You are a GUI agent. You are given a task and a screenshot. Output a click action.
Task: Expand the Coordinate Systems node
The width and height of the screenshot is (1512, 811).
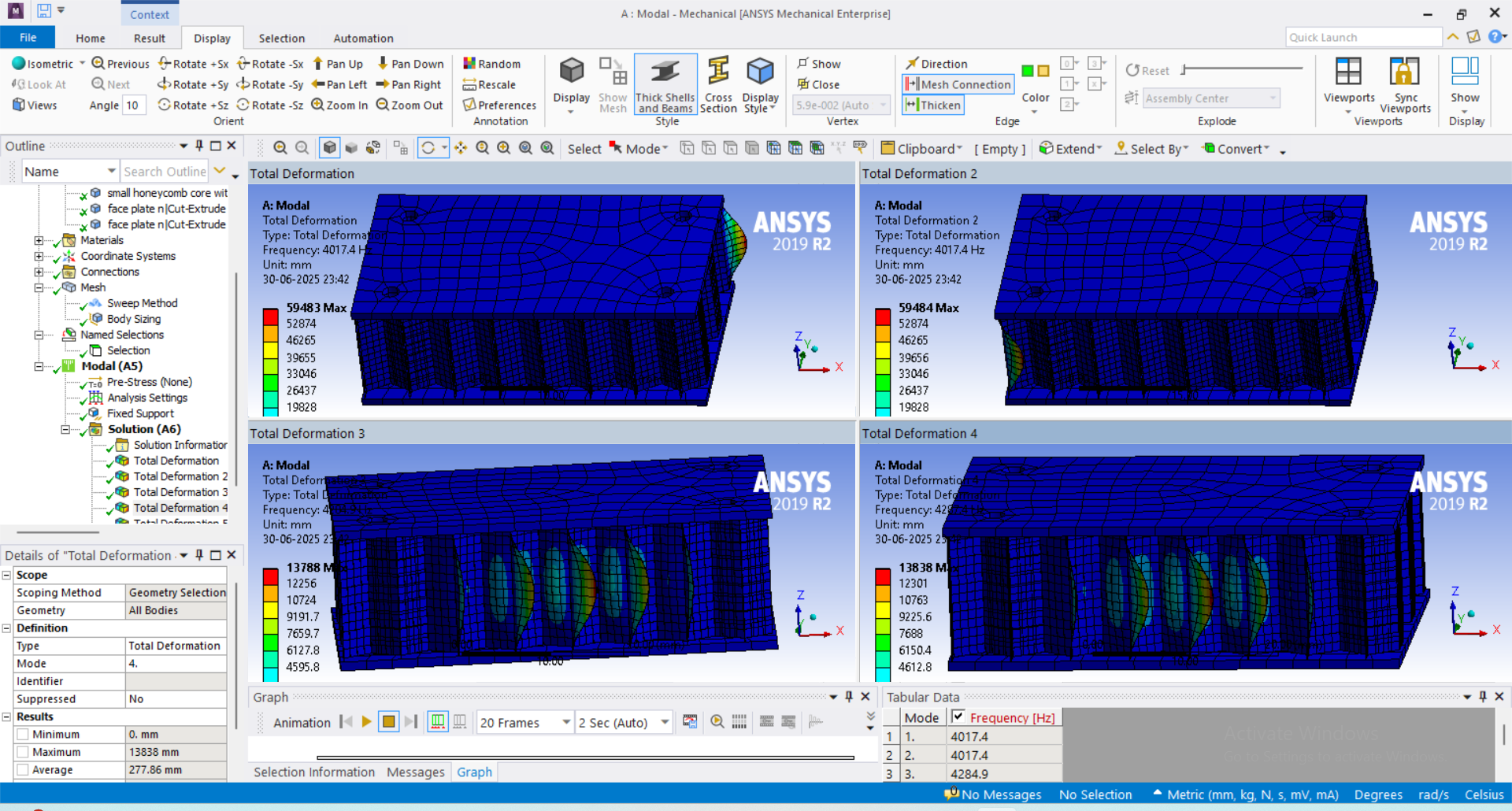[x=39, y=256]
